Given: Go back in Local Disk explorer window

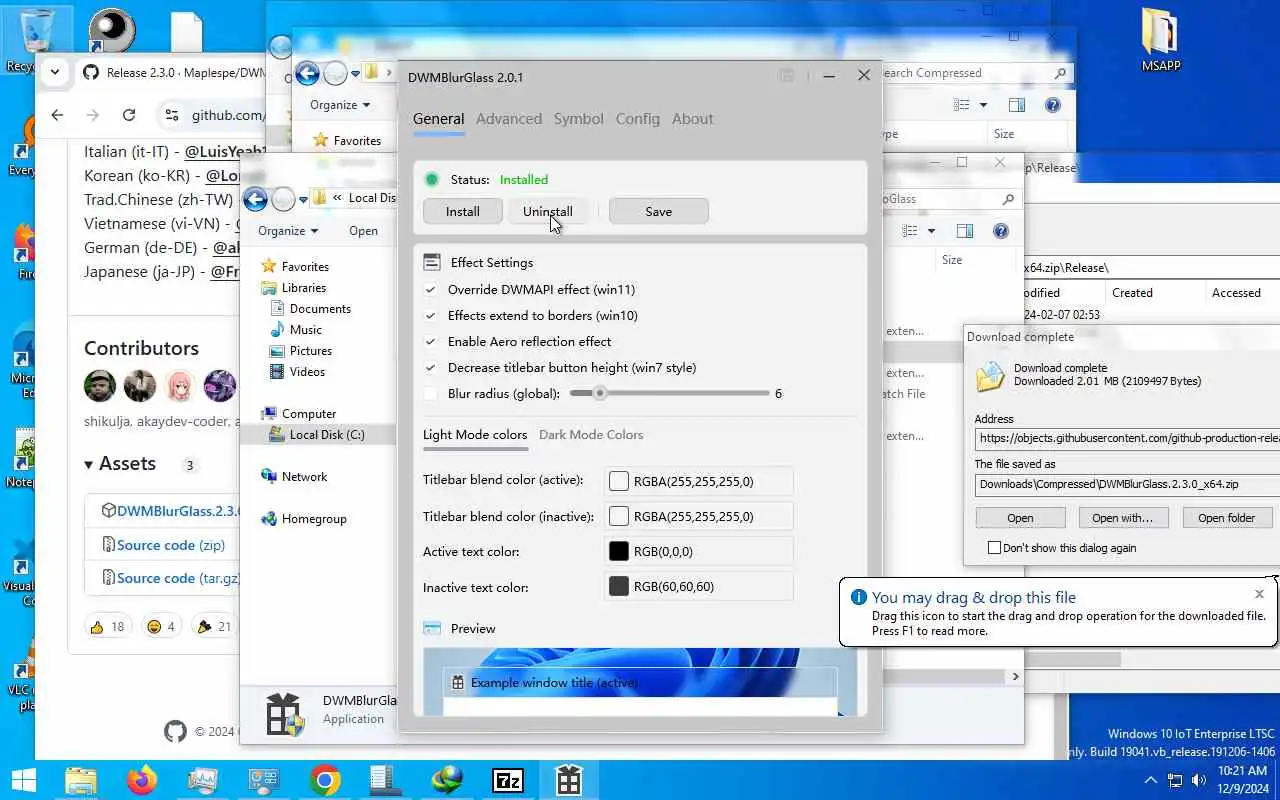Looking at the screenshot, I should [x=255, y=199].
